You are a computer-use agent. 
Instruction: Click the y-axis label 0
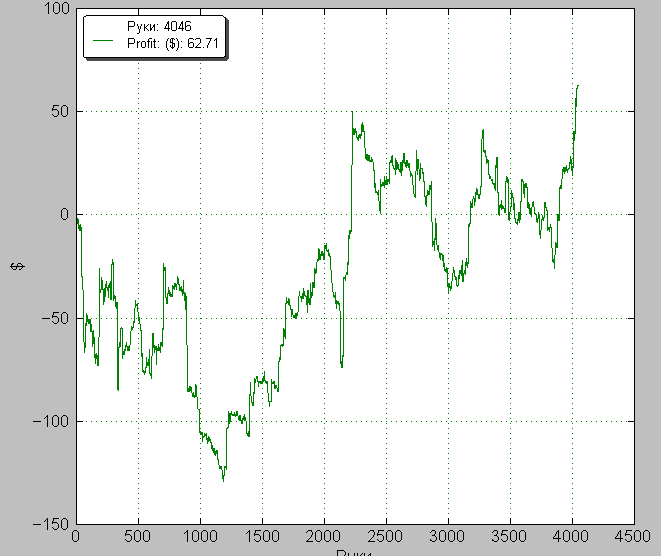[64, 215]
